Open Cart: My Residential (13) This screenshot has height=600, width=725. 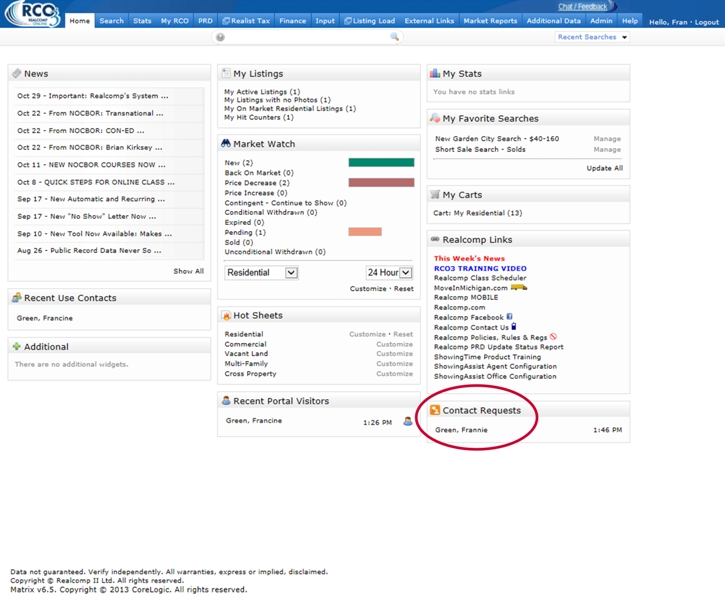(x=478, y=213)
